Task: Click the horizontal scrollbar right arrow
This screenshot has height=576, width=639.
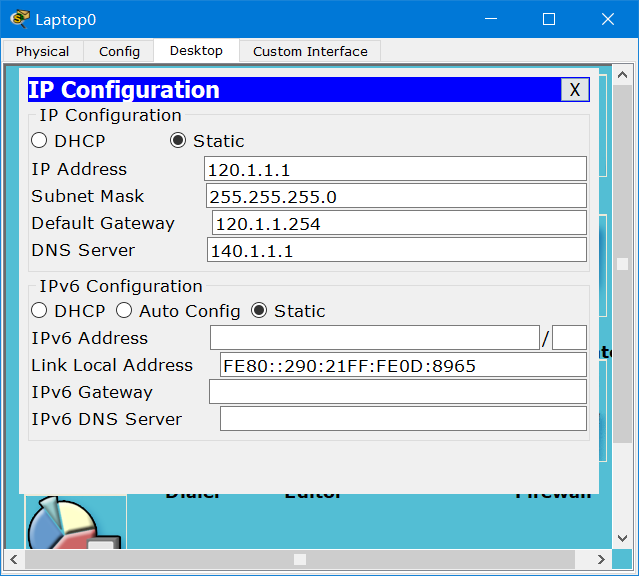Action: pos(601,559)
